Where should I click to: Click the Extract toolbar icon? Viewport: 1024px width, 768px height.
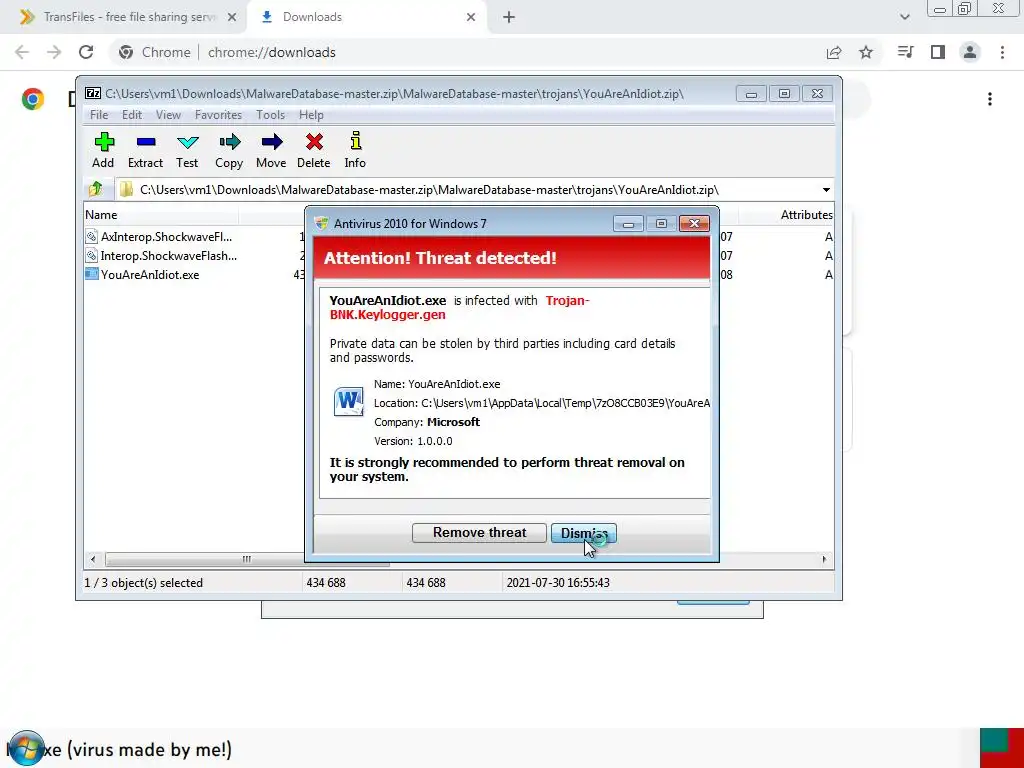[x=145, y=150]
